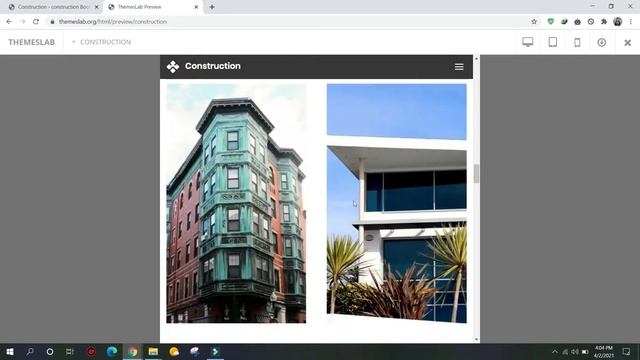Switch to mobile phone preview mode

pyautogui.click(x=577, y=42)
